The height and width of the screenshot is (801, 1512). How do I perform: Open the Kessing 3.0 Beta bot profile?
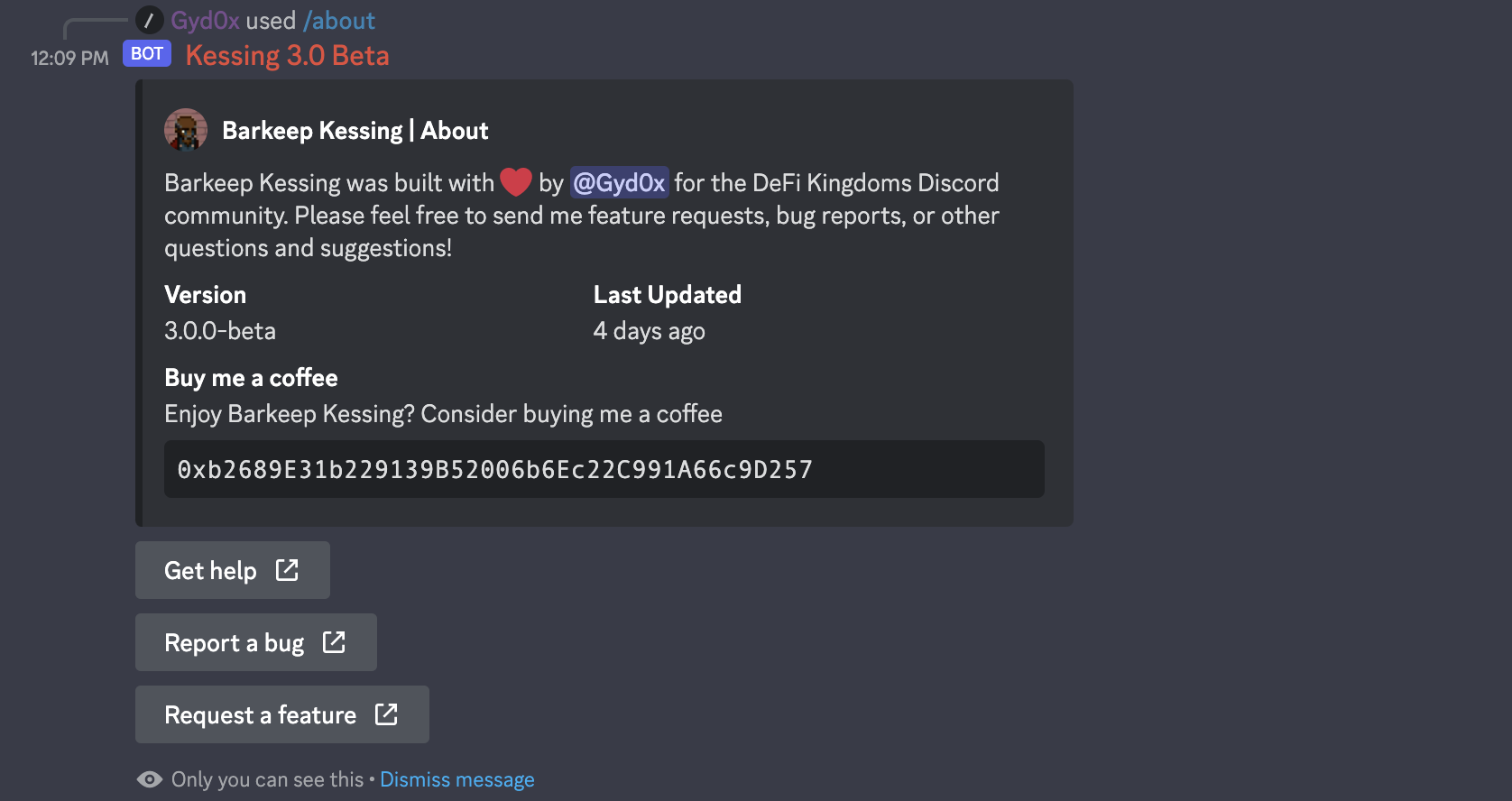pyautogui.click(x=287, y=56)
